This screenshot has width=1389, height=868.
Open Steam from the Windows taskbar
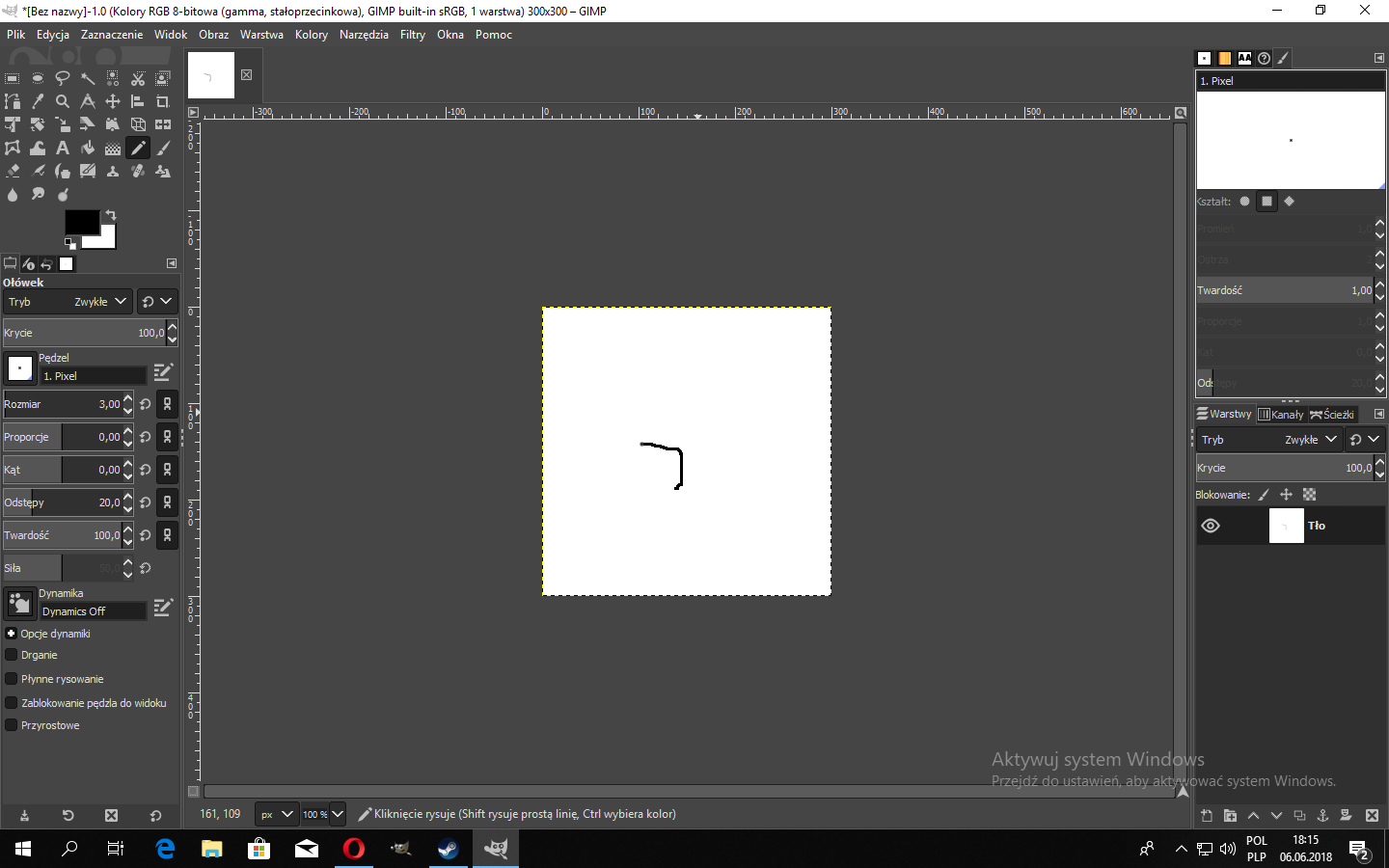(449, 849)
